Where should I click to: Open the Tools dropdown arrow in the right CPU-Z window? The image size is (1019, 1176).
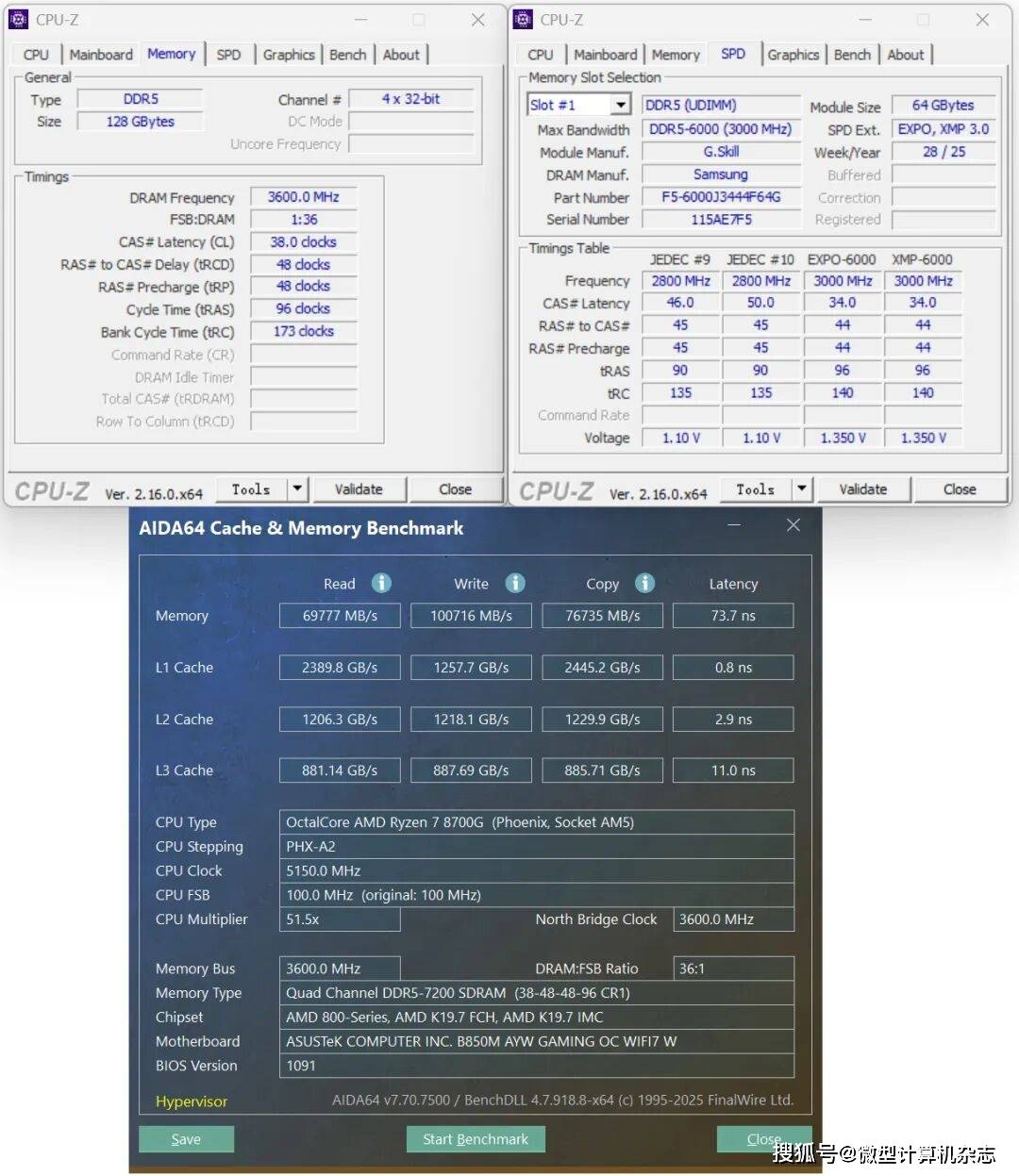pos(802,489)
